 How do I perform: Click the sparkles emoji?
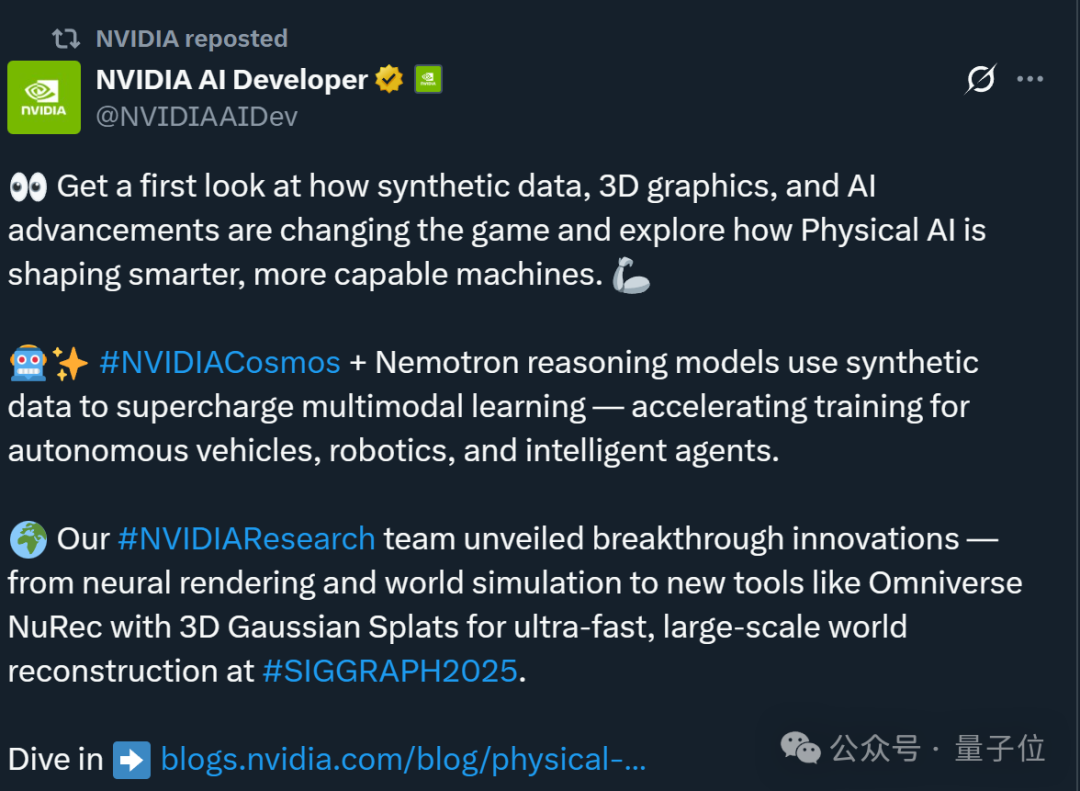(71, 363)
